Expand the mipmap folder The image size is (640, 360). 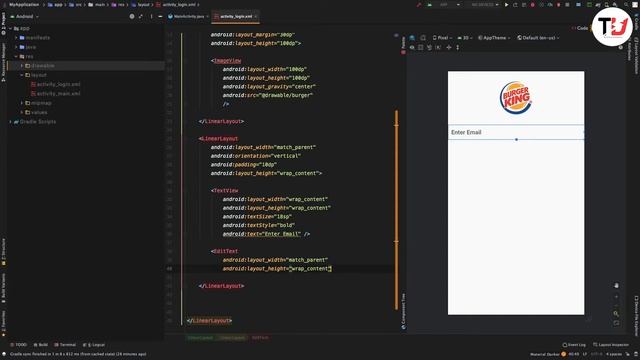coord(22,103)
